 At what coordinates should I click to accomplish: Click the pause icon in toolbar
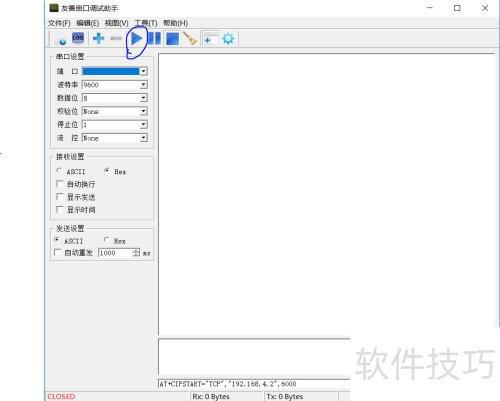pyautogui.click(x=154, y=39)
